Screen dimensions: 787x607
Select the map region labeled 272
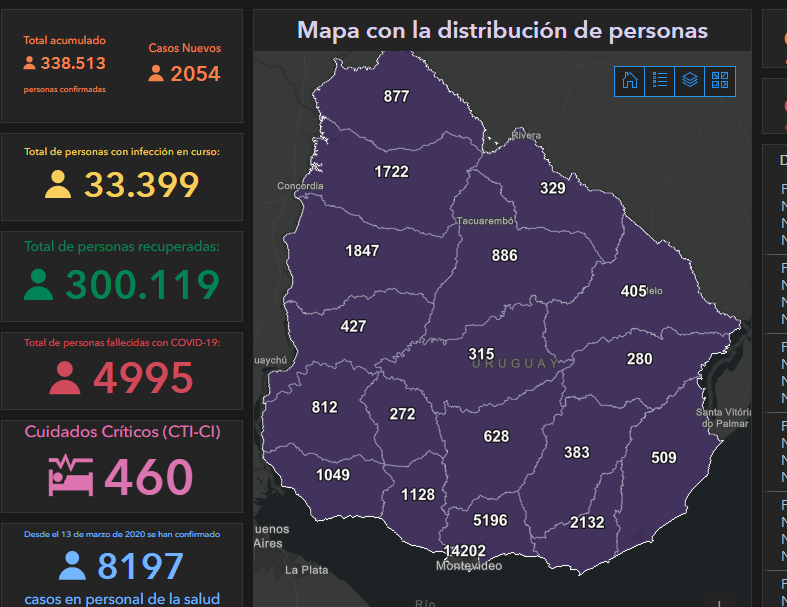[403, 414]
